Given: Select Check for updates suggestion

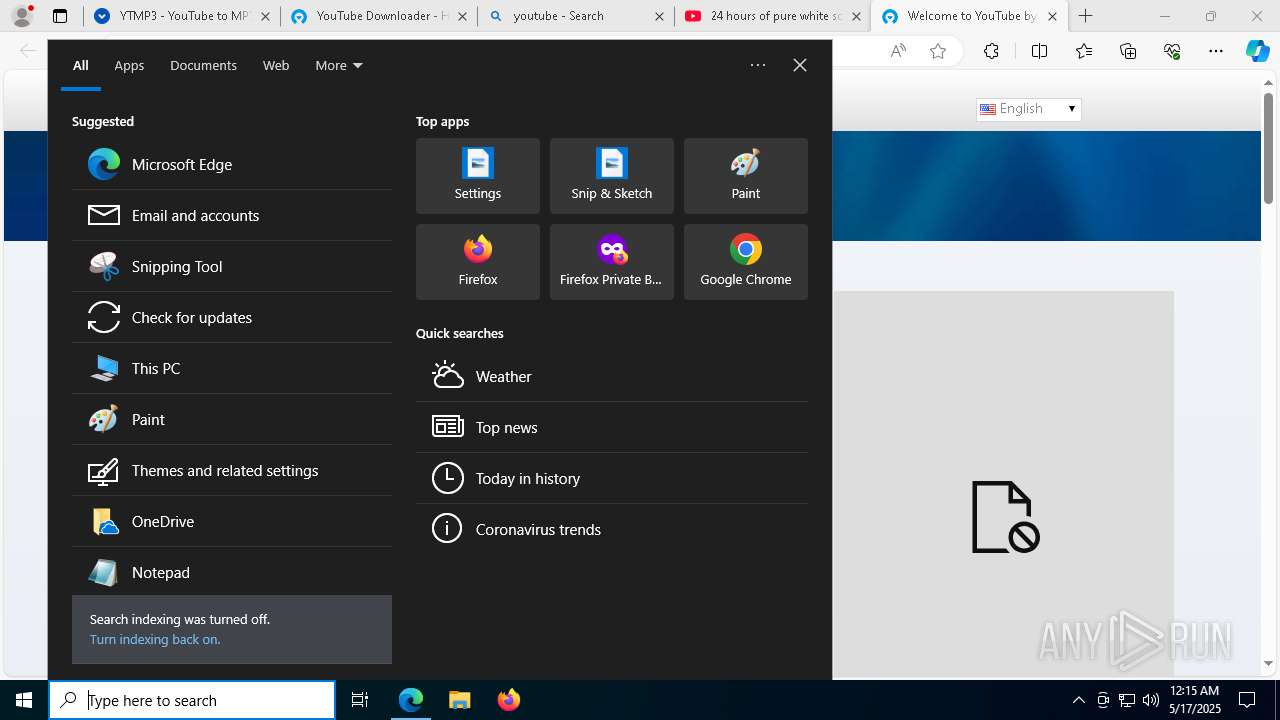Looking at the screenshot, I should (232, 317).
